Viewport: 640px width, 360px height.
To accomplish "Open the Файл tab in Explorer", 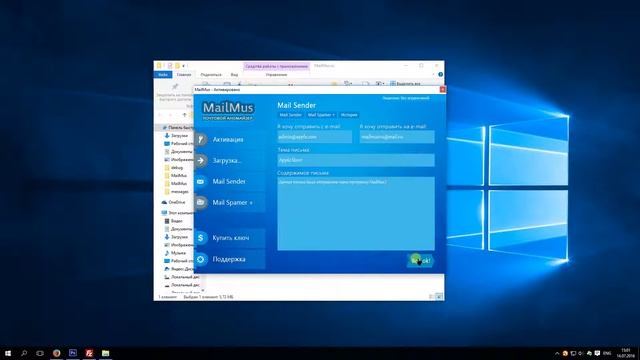I will 163,75.
